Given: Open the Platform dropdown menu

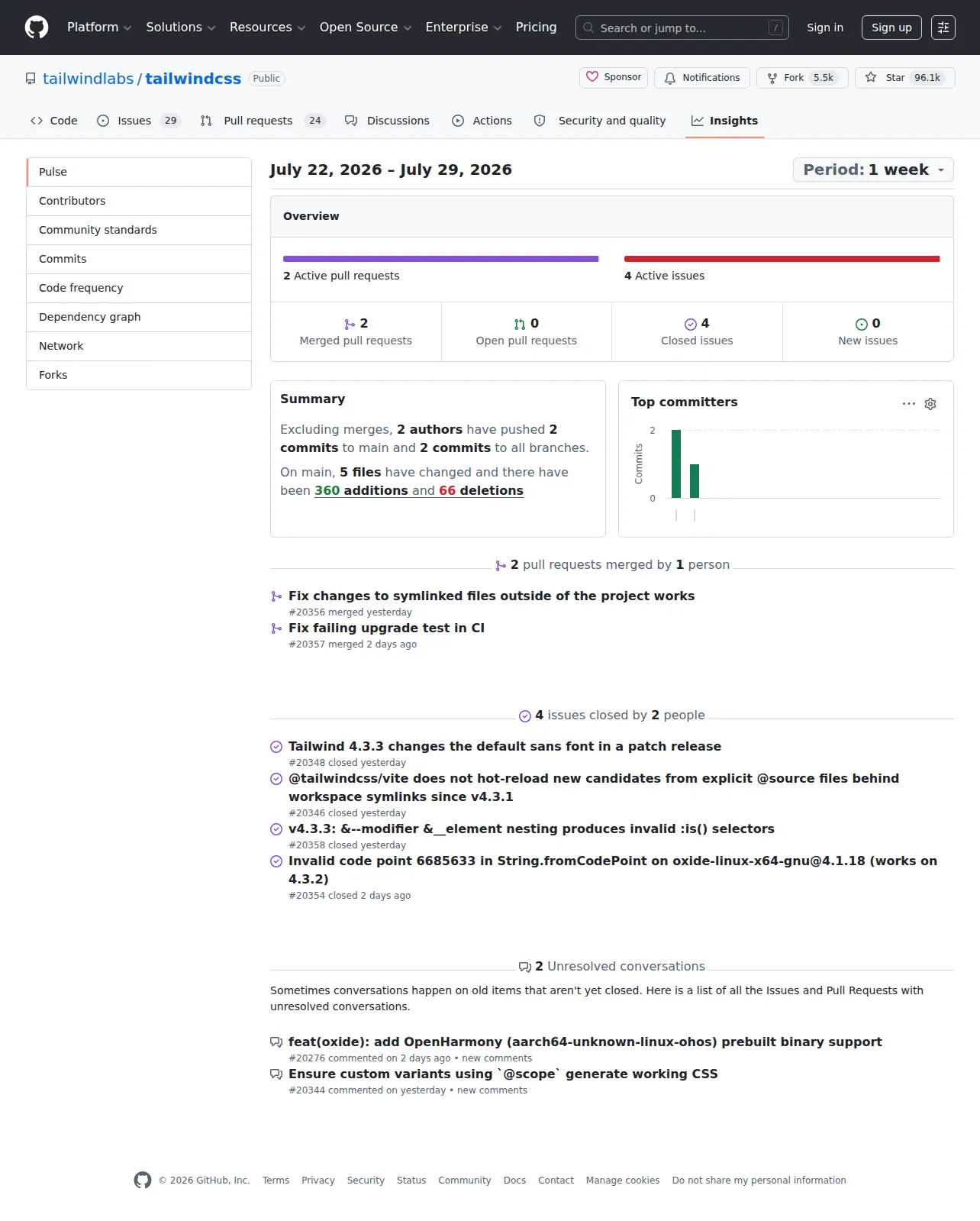Looking at the screenshot, I should coord(99,27).
